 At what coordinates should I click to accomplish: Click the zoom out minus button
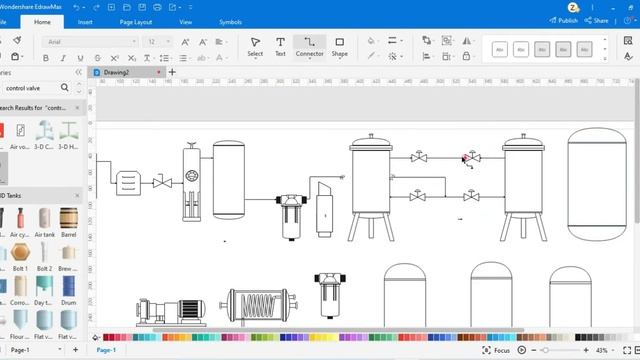(x=533, y=350)
